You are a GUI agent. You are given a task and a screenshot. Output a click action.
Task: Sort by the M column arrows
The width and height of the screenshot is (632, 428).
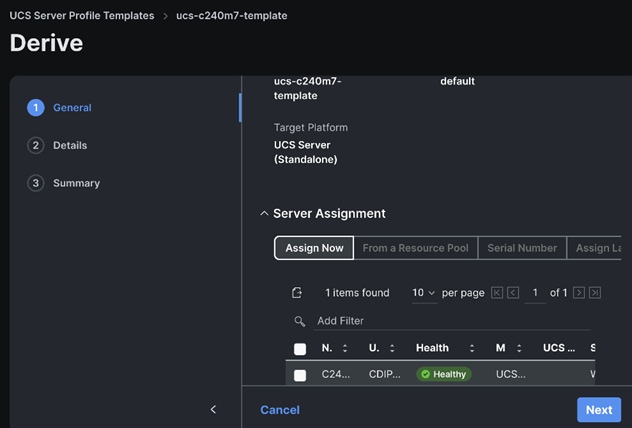pos(519,348)
